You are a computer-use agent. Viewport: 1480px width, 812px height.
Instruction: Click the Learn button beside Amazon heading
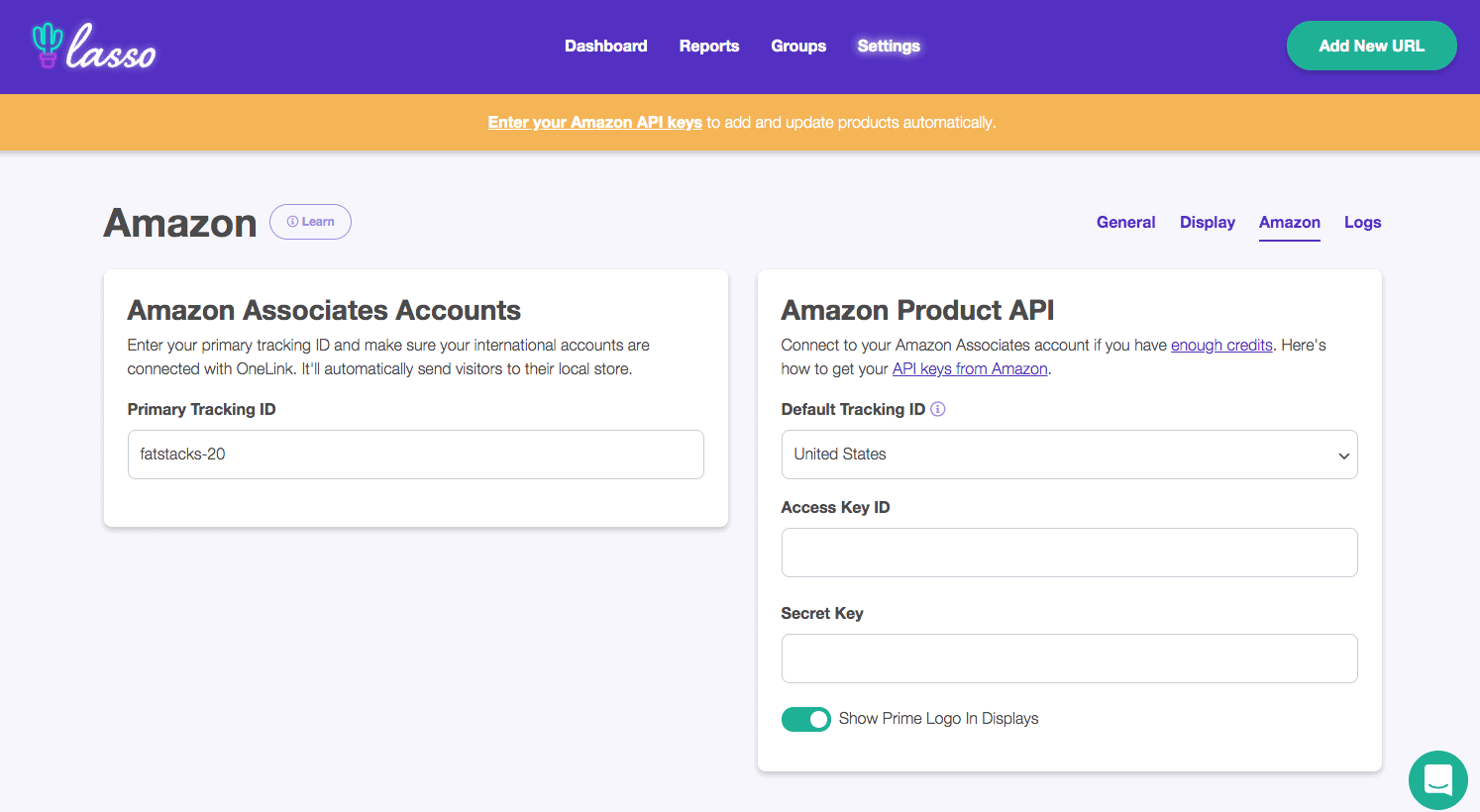310,222
